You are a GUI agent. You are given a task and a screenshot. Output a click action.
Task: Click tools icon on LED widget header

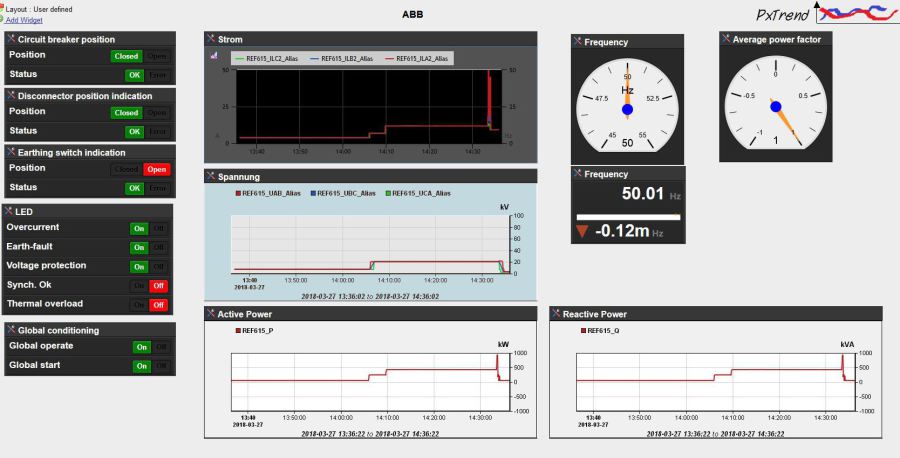click(x=11, y=212)
